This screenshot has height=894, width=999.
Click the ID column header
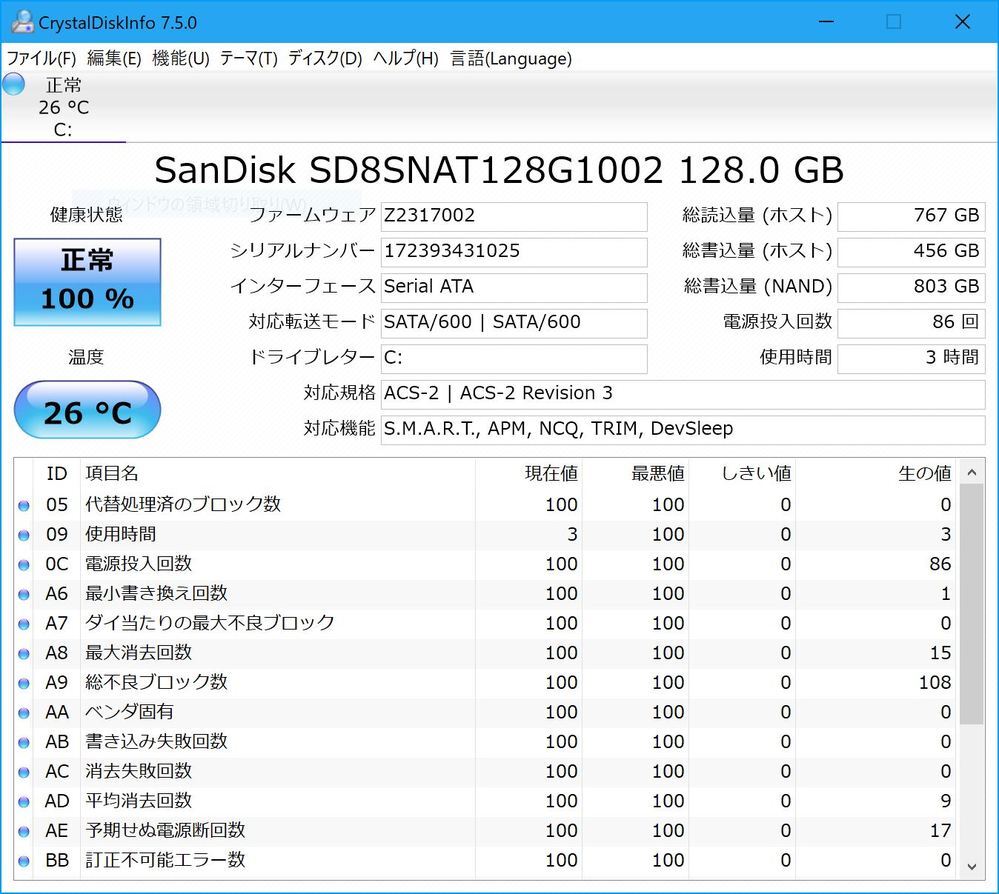57,473
